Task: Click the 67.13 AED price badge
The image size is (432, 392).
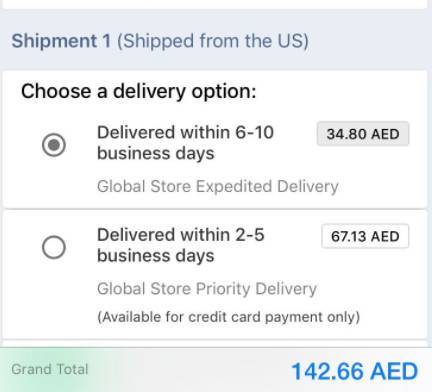Action: click(365, 236)
